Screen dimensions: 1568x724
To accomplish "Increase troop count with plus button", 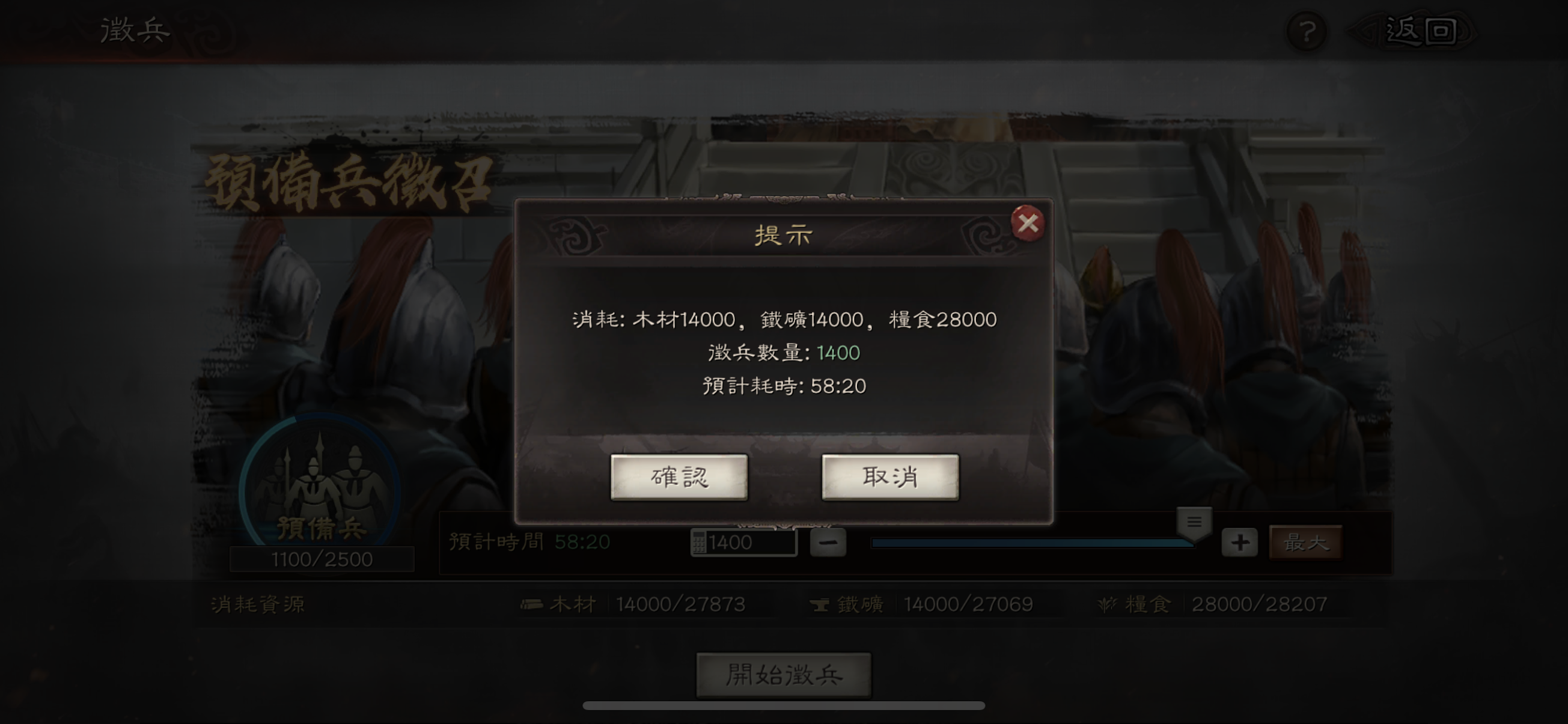I will (x=1239, y=542).
